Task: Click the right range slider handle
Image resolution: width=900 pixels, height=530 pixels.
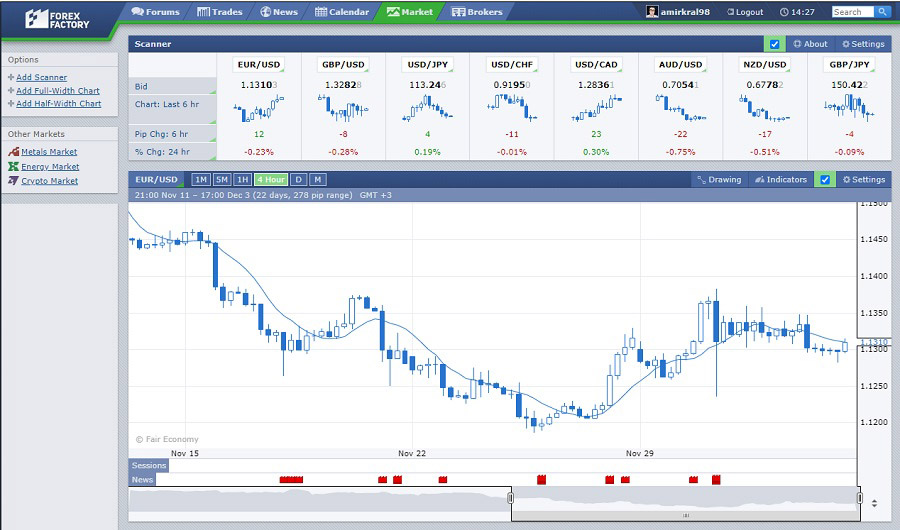Action: tap(859, 498)
